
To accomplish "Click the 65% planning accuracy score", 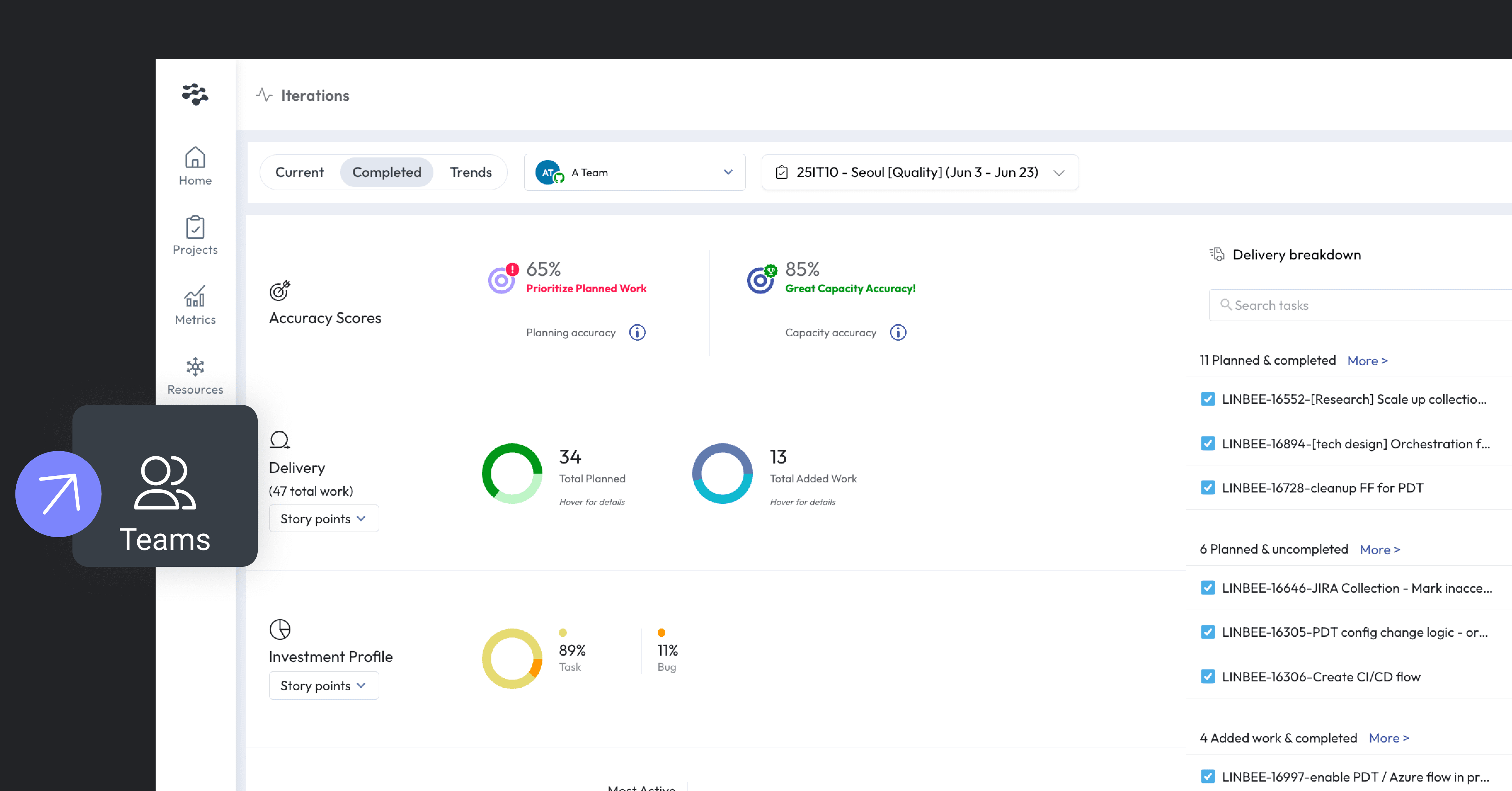I will pyautogui.click(x=543, y=269).
